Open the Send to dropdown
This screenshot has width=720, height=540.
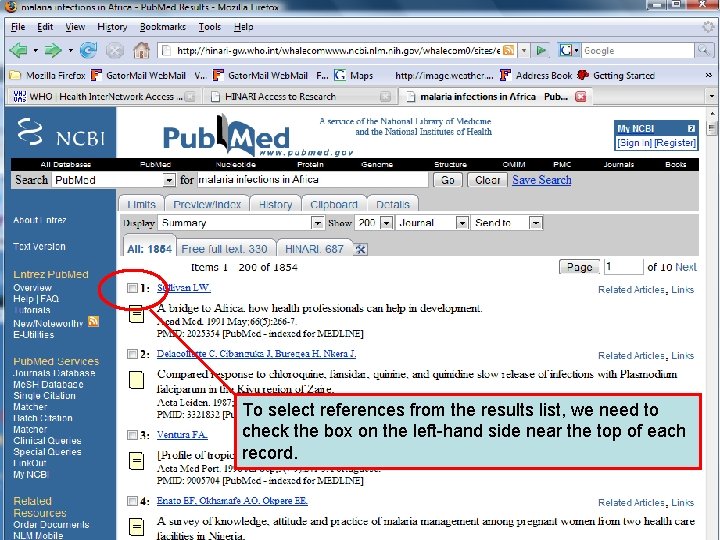tap(536, 223)
